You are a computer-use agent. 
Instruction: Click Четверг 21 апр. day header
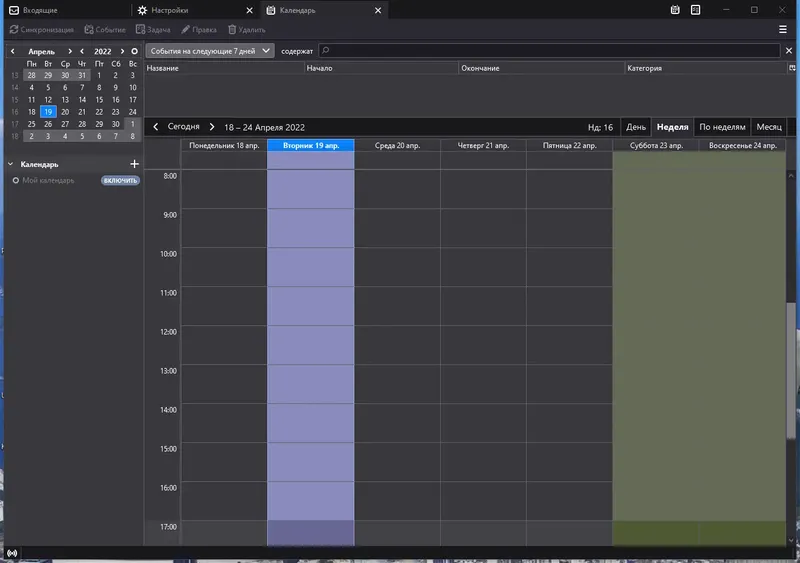coord(483,145)
